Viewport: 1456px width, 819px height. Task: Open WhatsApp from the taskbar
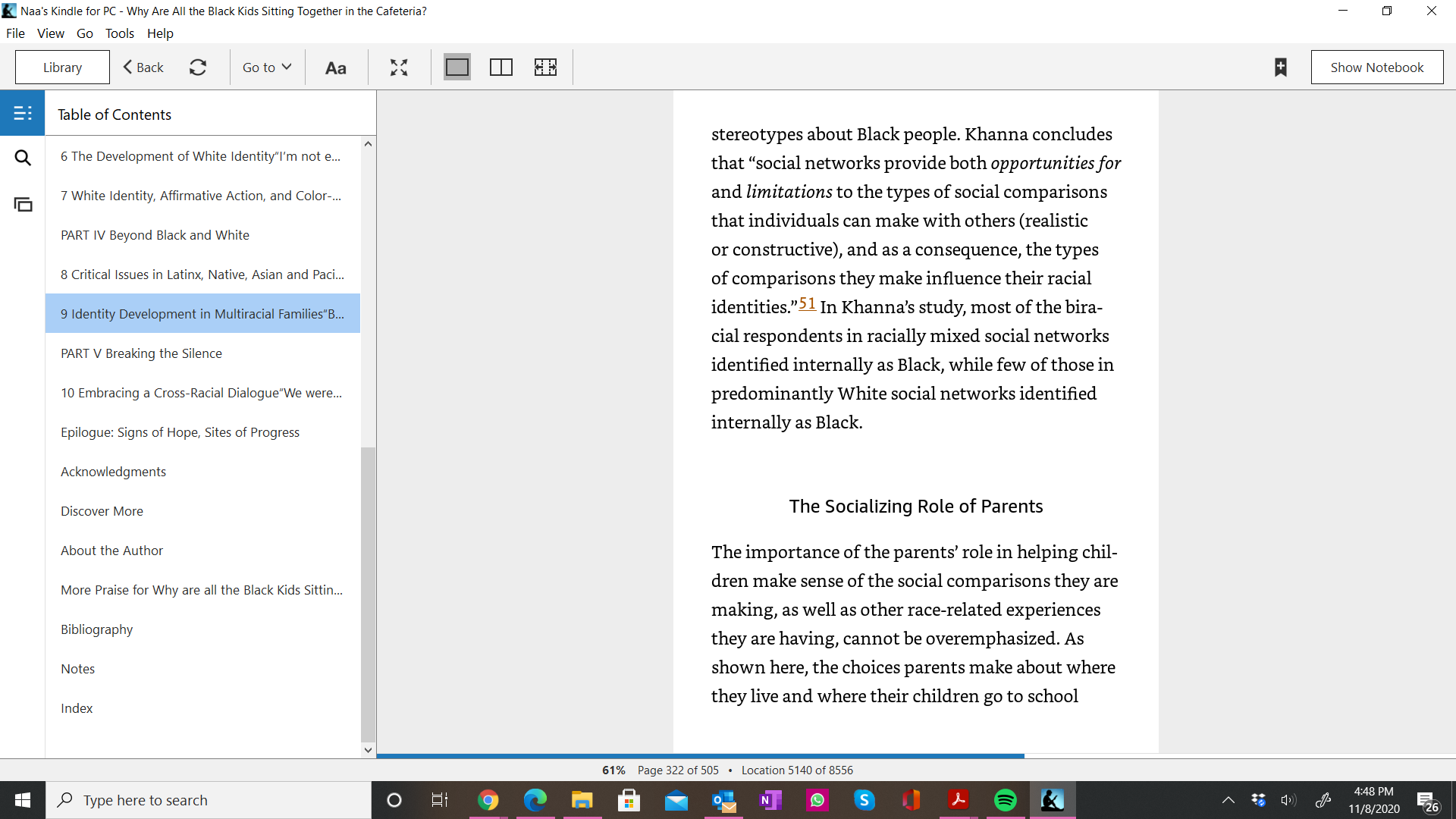[817, 800]
